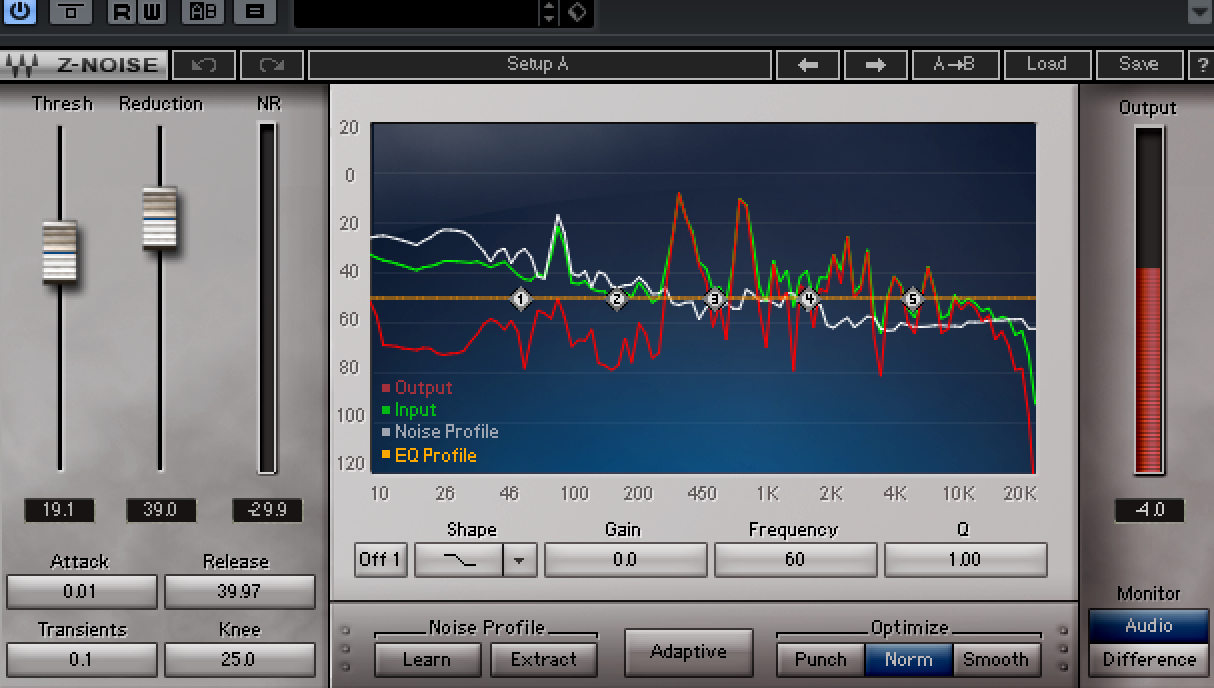
Task: Enable Write automation (W) button
Action: click(151, 12)
